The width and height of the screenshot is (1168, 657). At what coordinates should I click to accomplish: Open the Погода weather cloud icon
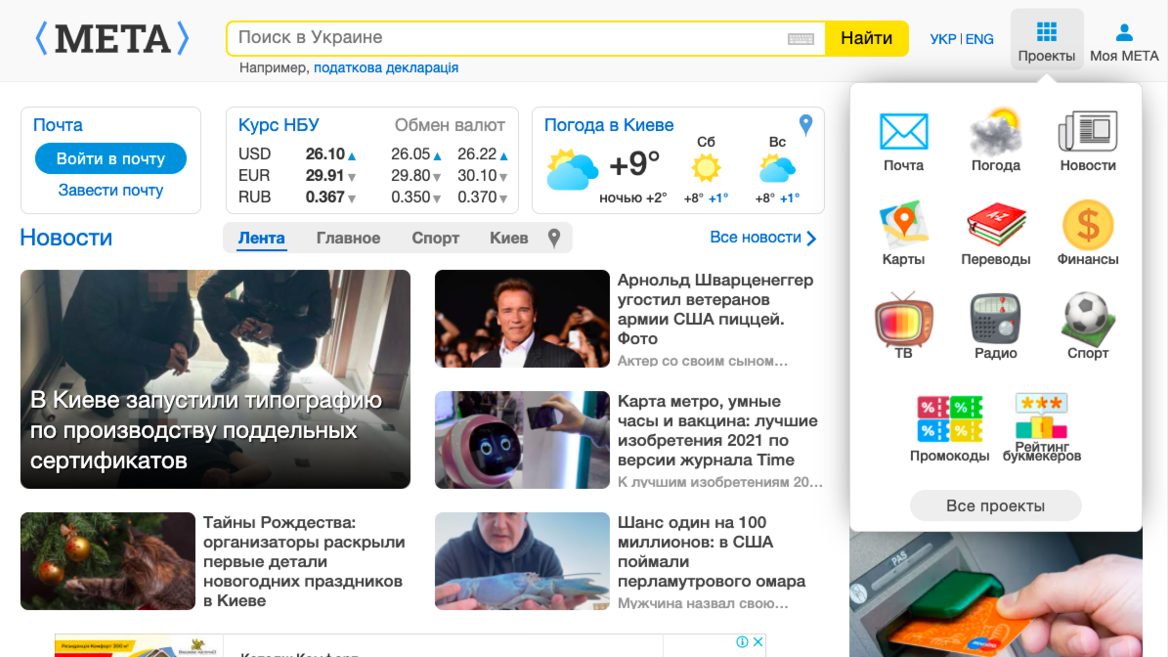pyautogui.click(x=995, y=132)
